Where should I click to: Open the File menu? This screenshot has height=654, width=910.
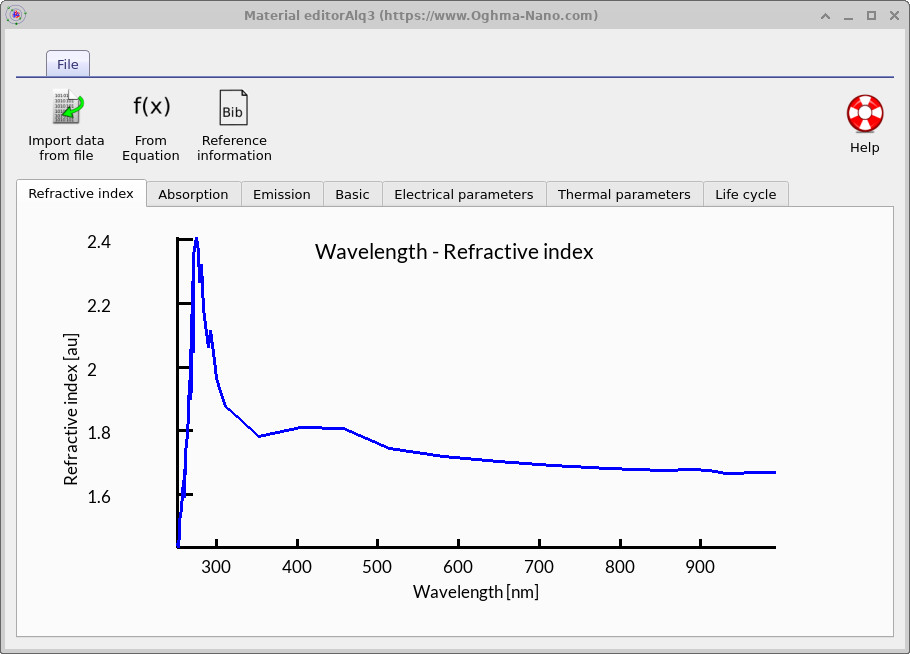tap(67, 63)
